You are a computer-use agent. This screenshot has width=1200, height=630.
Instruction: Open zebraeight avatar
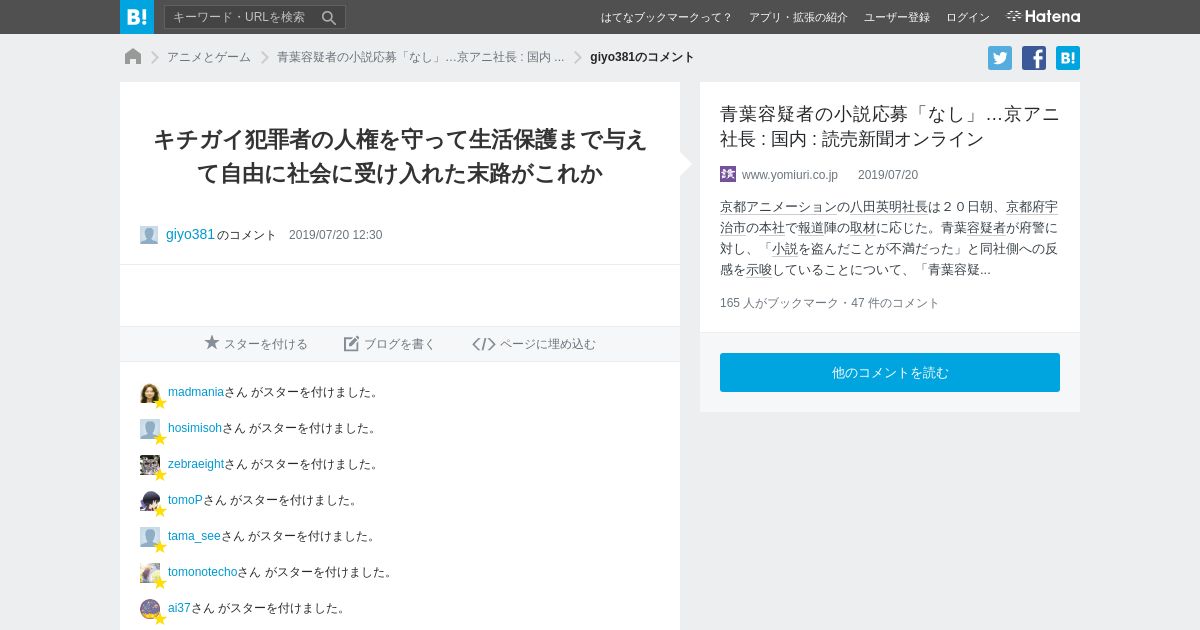click(x=150, y=465)
